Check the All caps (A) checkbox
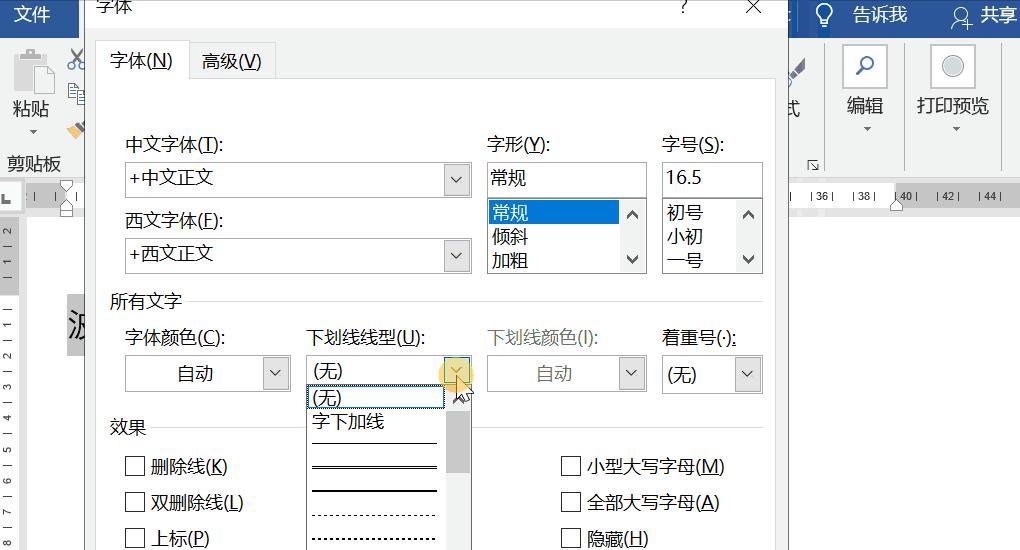The image size is (1020, 550). click(570, 502)
